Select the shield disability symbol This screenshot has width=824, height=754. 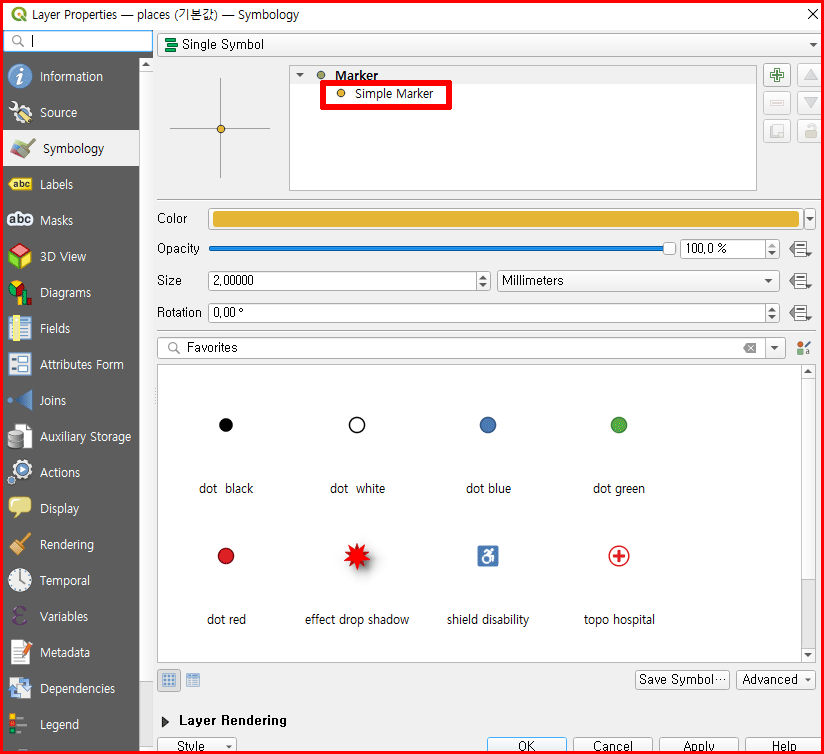[488, 556]
